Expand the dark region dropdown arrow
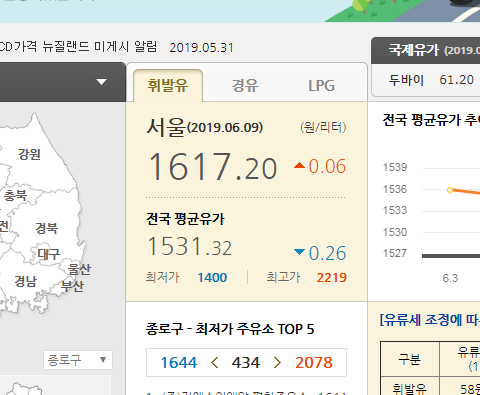Viewport: 480px width, 395px height. pyautogui.click(x=101, y=82)
